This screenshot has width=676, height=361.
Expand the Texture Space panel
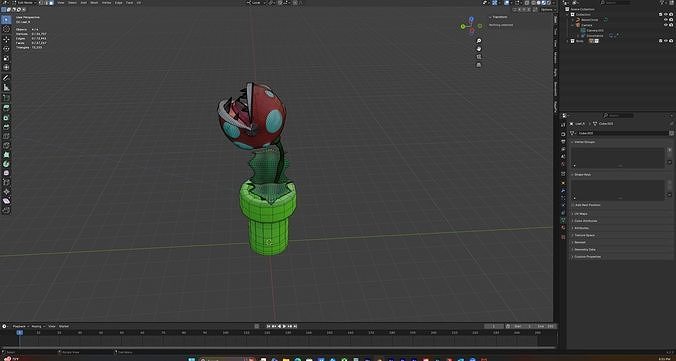click(x=585, y=235)
